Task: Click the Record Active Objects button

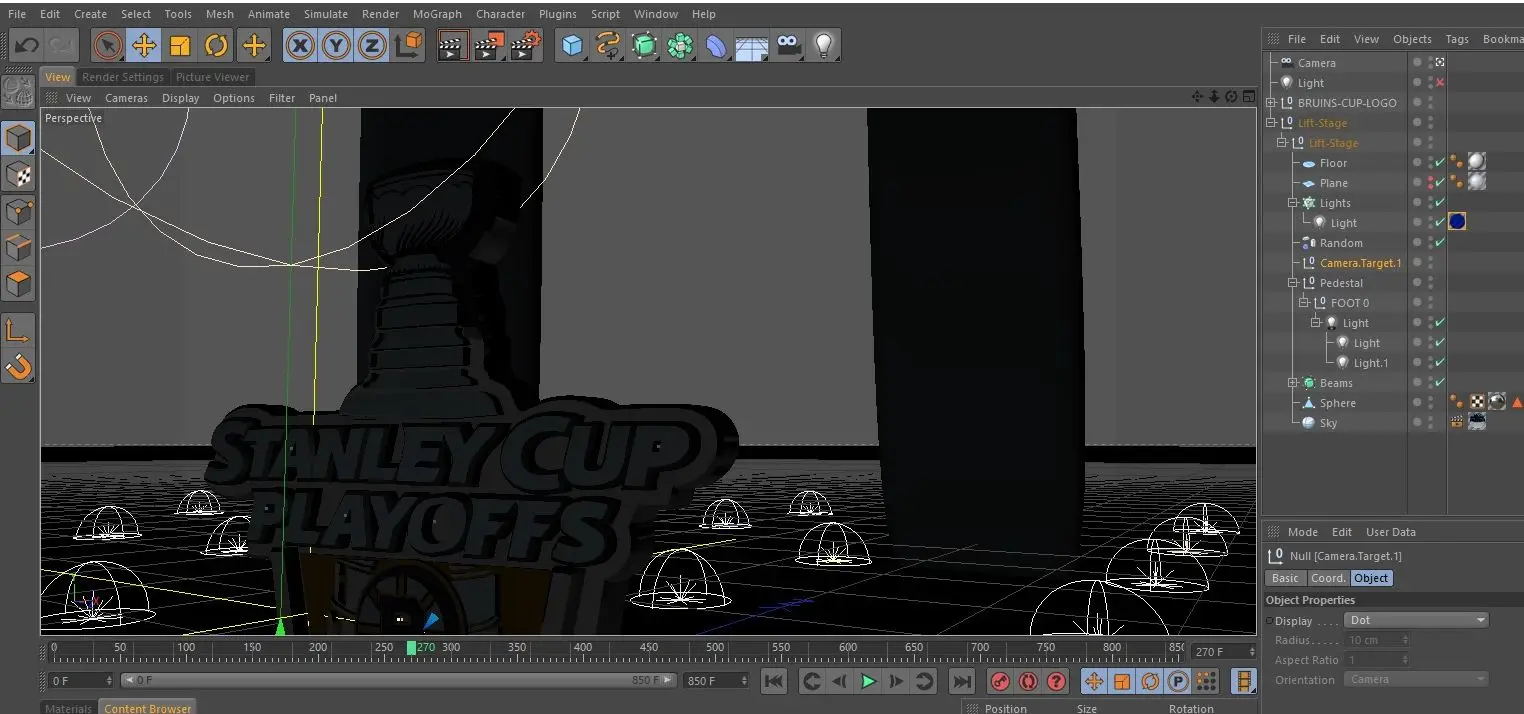Action: coord(999,681)
